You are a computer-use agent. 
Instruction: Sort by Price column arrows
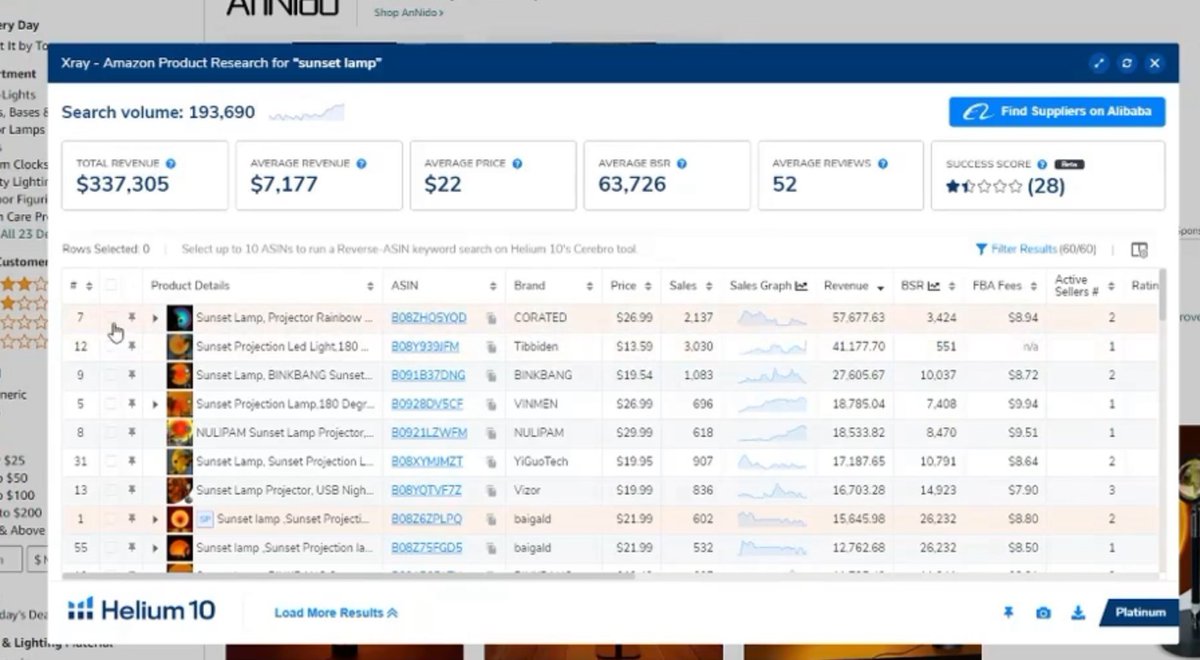pyautogui.click(x=648, y=286)
